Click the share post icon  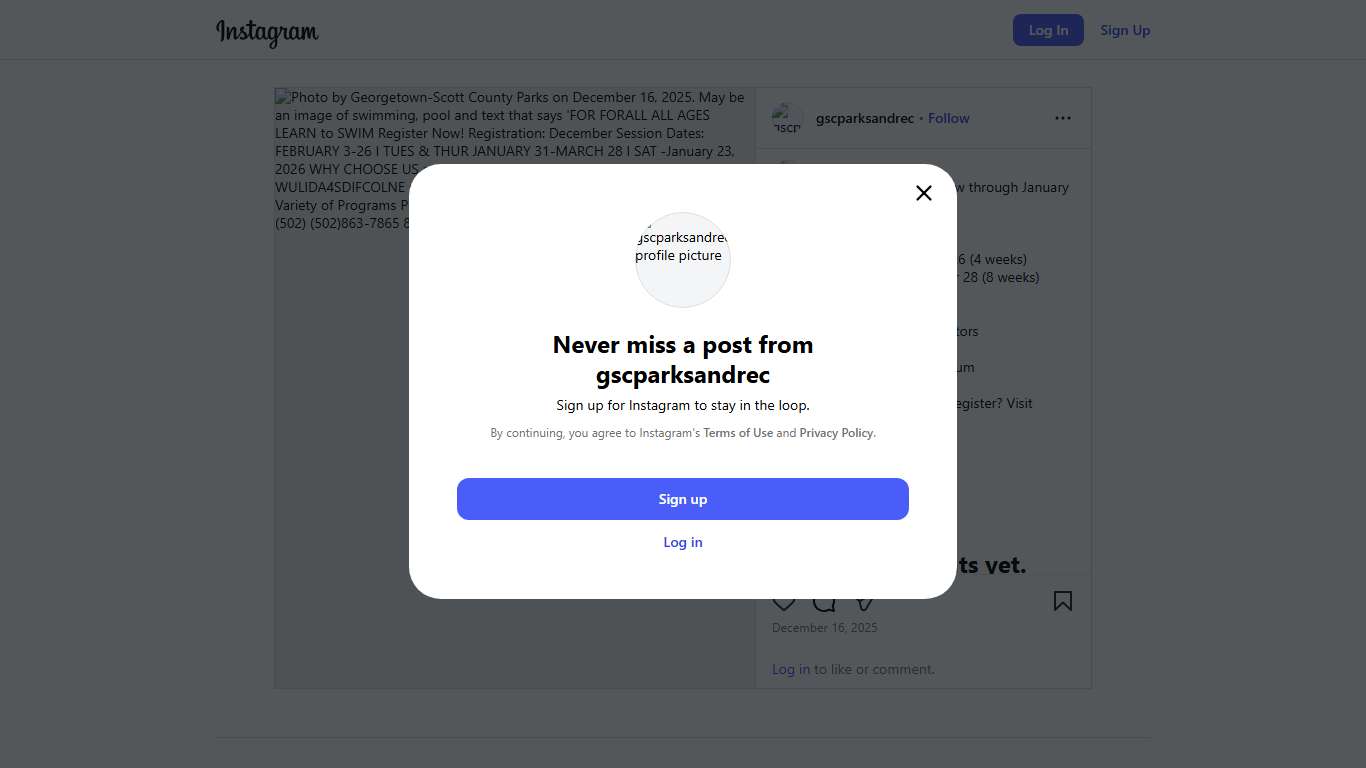pos(865,603)
